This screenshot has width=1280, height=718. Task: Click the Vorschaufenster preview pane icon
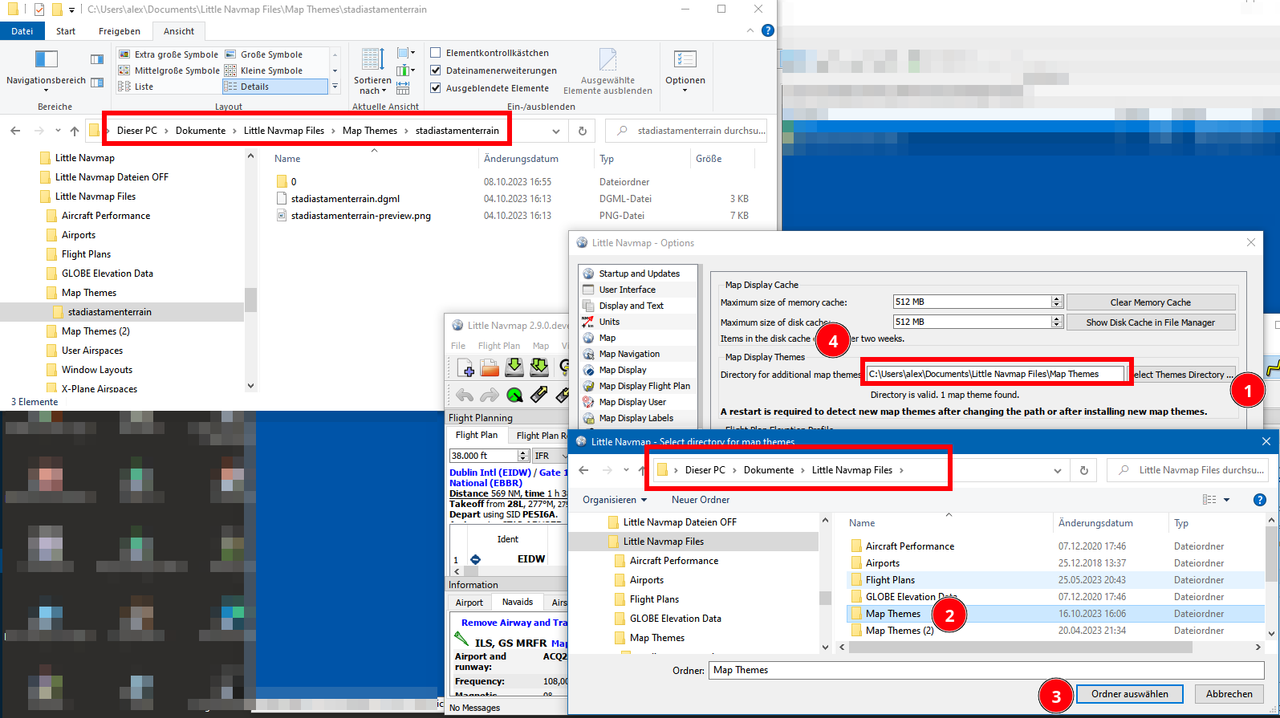point(97,60)
